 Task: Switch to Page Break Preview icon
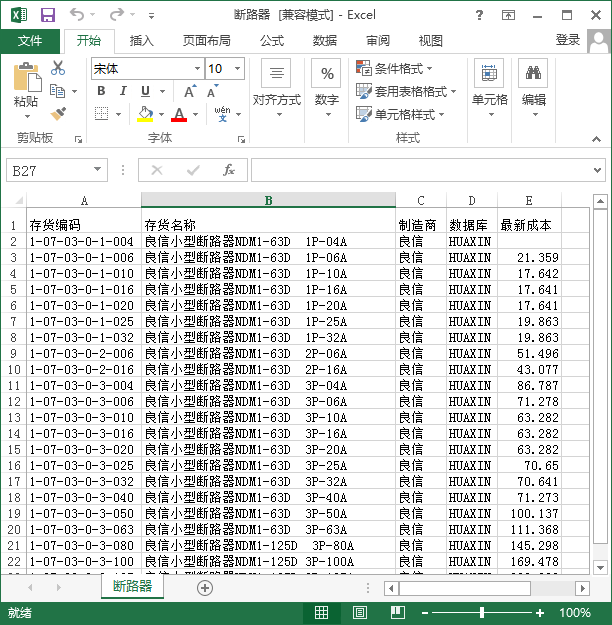click(398, 613)
